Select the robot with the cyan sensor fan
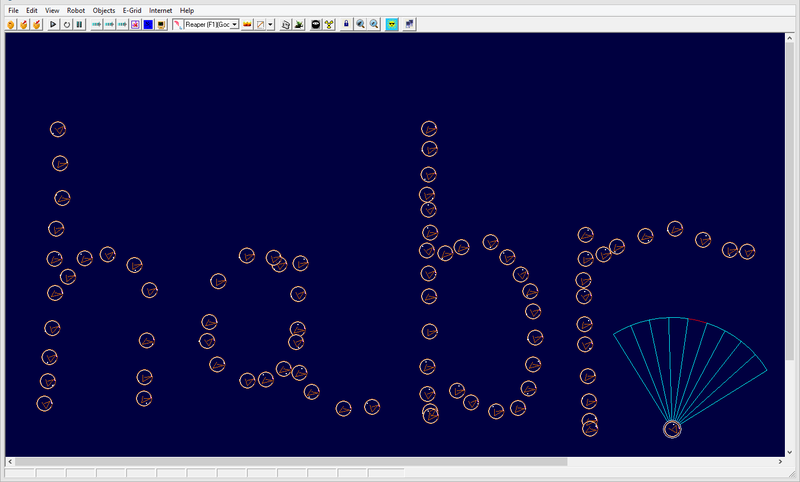The height and width of the screenshot is (482, 800). [672, 429]
